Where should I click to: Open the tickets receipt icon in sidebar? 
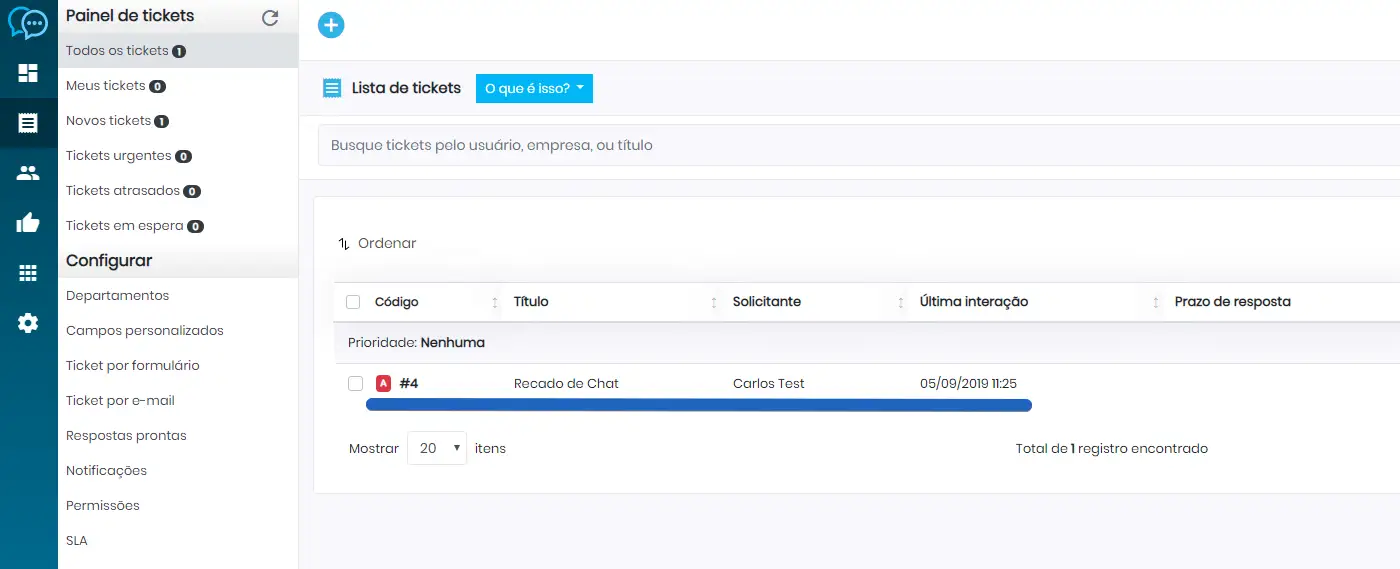tap(28, 123)
